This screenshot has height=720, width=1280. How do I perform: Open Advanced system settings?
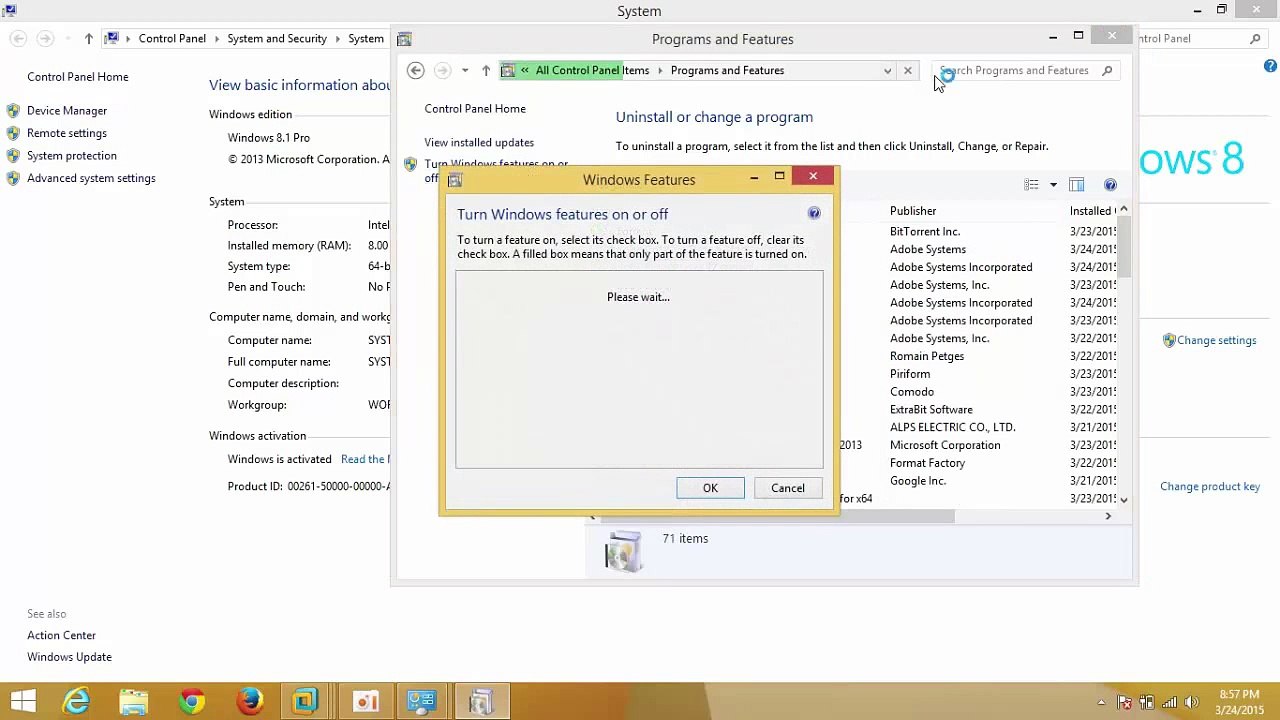click(91, 178)
